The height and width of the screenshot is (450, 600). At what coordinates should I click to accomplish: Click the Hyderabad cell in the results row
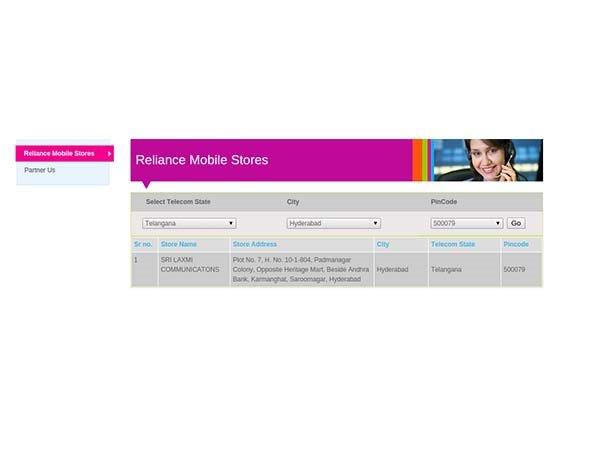[x=392, y=269]
